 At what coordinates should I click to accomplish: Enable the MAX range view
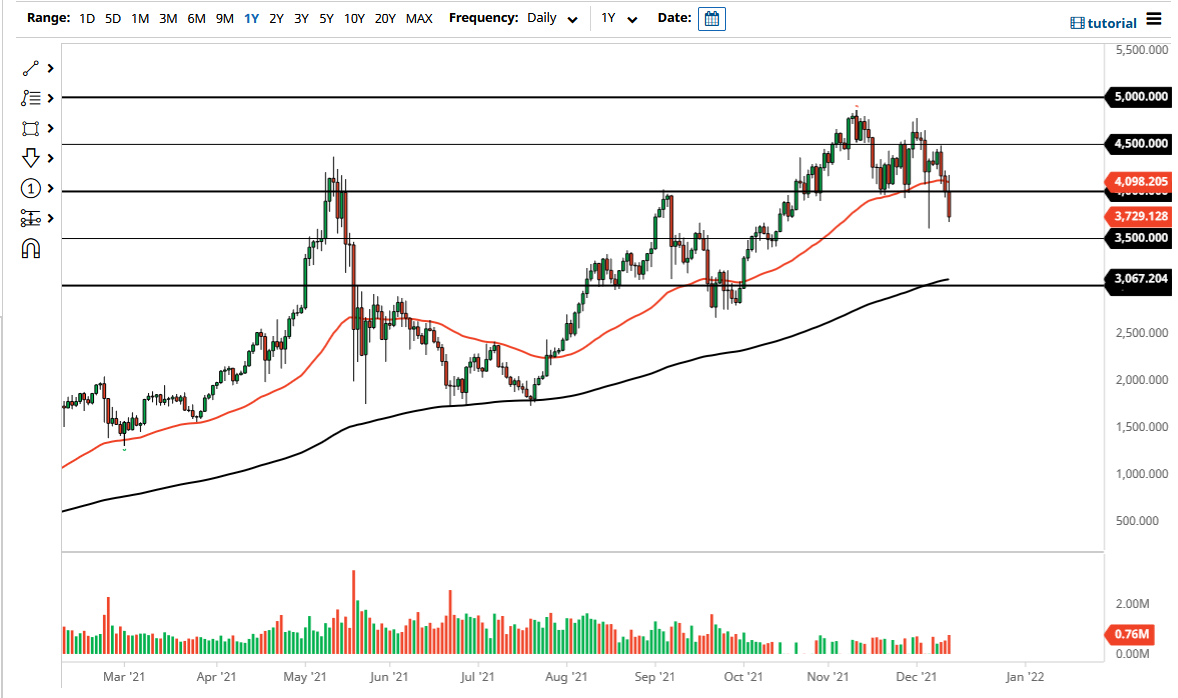pos(419,18)
